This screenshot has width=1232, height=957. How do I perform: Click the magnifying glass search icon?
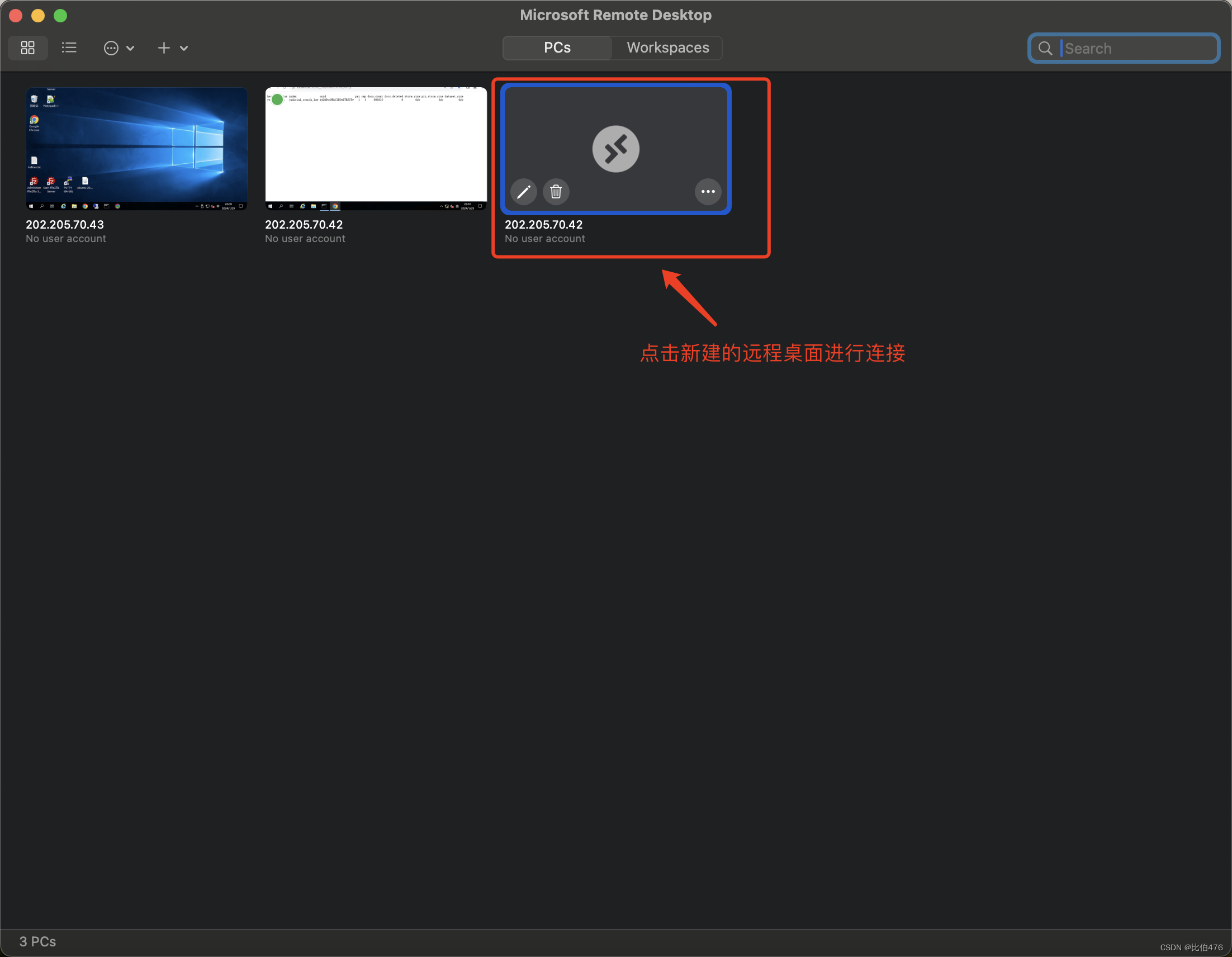tap(1045, 49)
